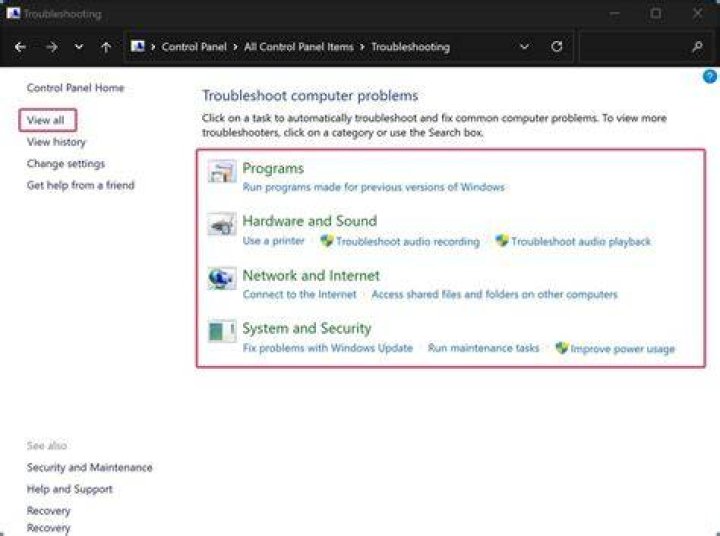Open Security and Maintenance under See also

point(90,468)
